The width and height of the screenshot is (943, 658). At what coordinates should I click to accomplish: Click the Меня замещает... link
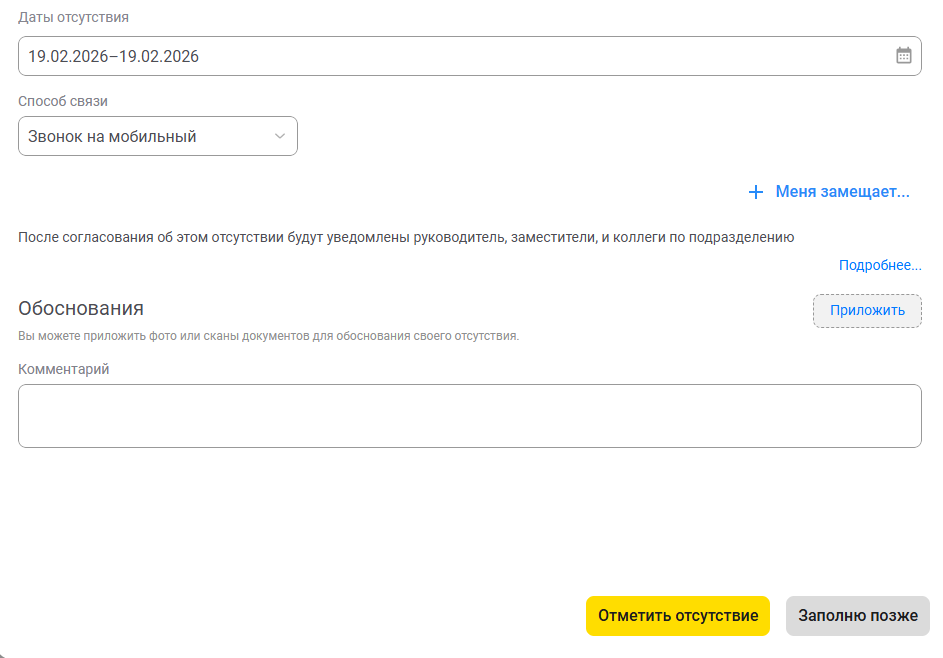tap(842, 192)
